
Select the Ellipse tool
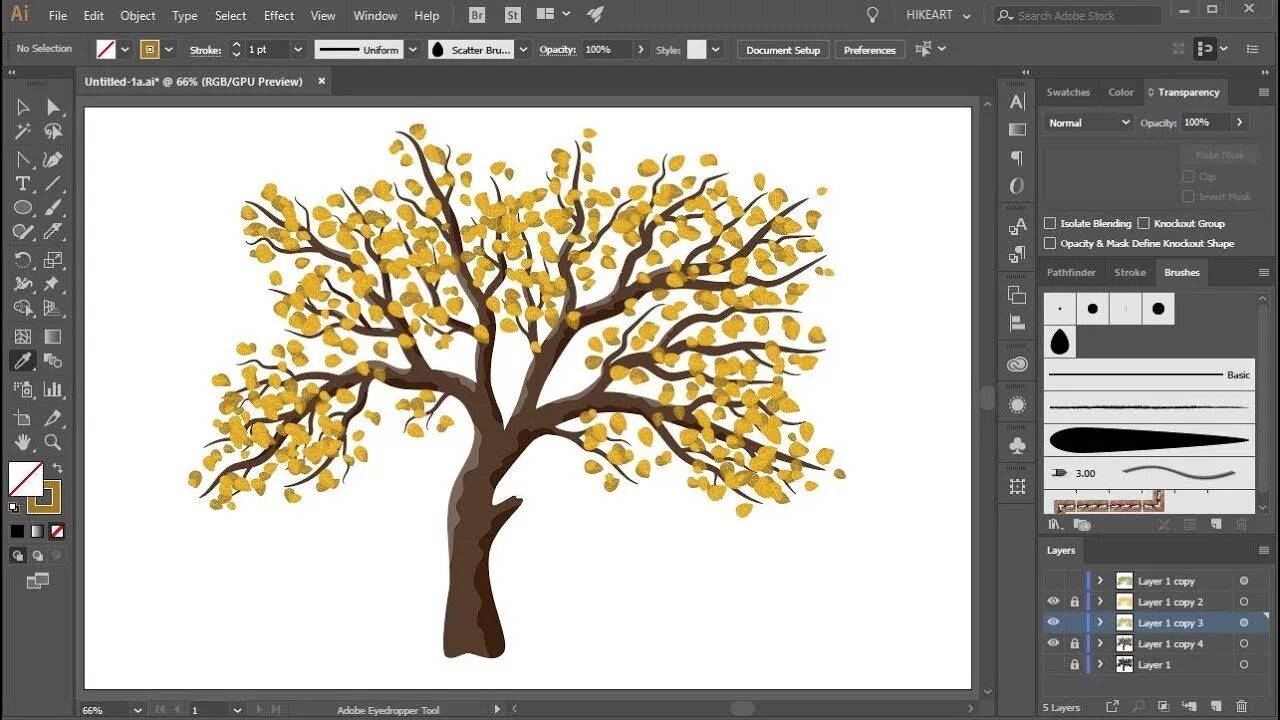22,207
